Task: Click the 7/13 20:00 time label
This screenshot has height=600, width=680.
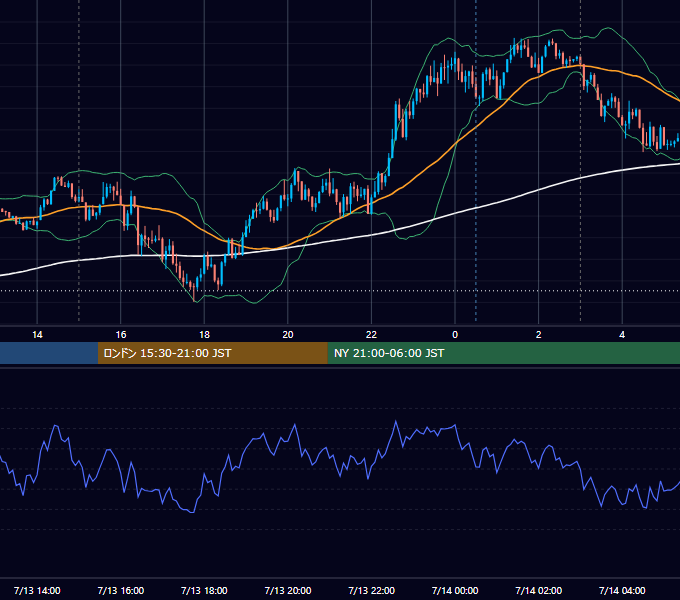Action: pyautogui.click(x=288, y=590)
